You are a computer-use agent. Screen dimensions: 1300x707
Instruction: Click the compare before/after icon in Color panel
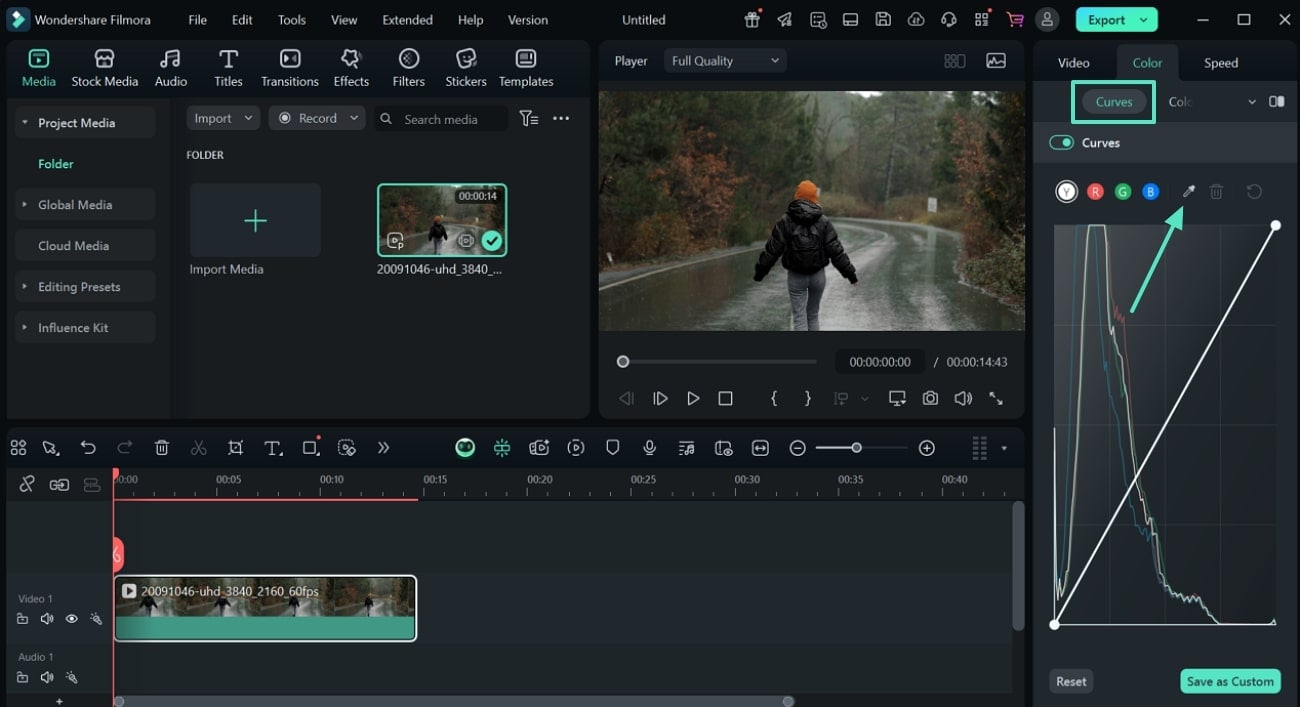[x=1277, y=102]
